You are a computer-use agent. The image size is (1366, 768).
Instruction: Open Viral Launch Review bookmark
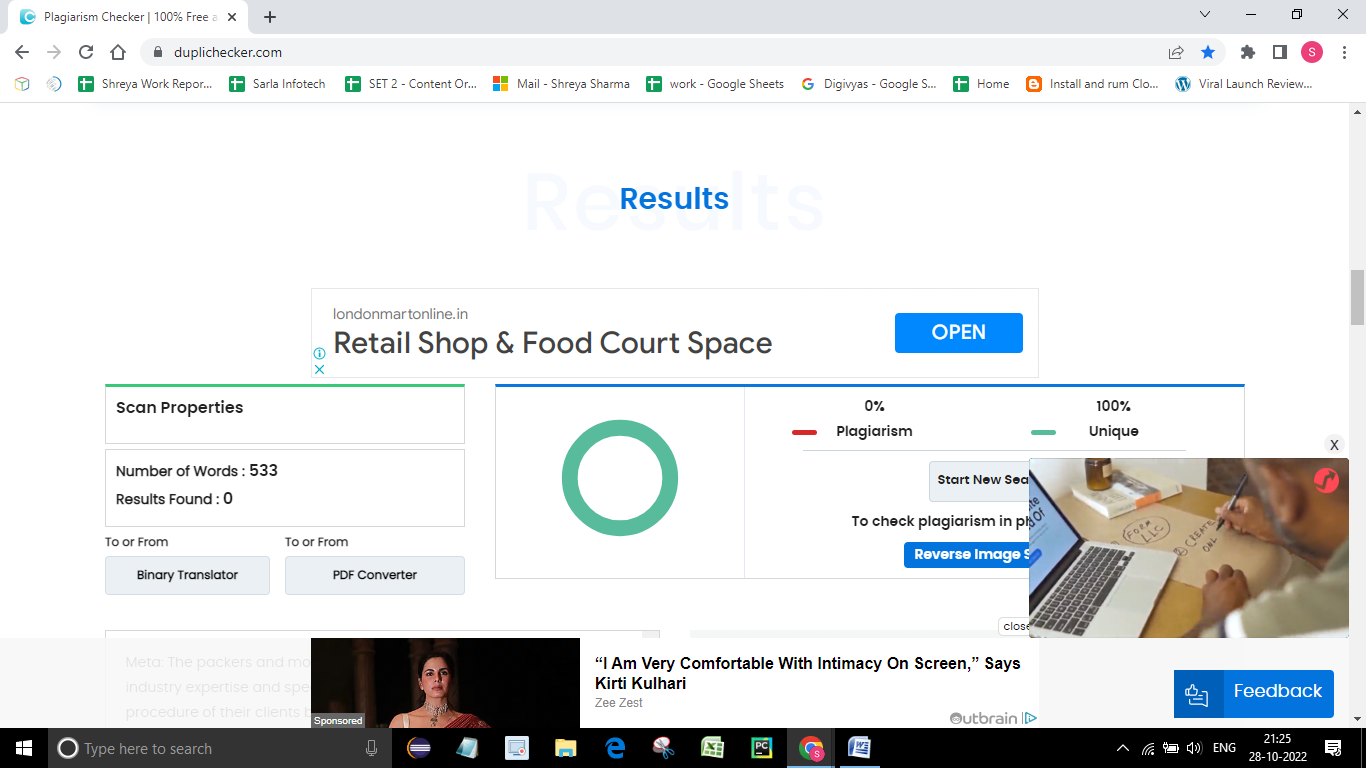click(x=1244, y=84)
